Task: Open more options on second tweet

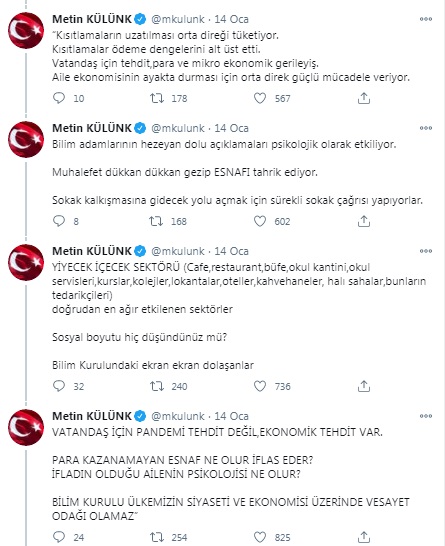Action: (426, 128)
